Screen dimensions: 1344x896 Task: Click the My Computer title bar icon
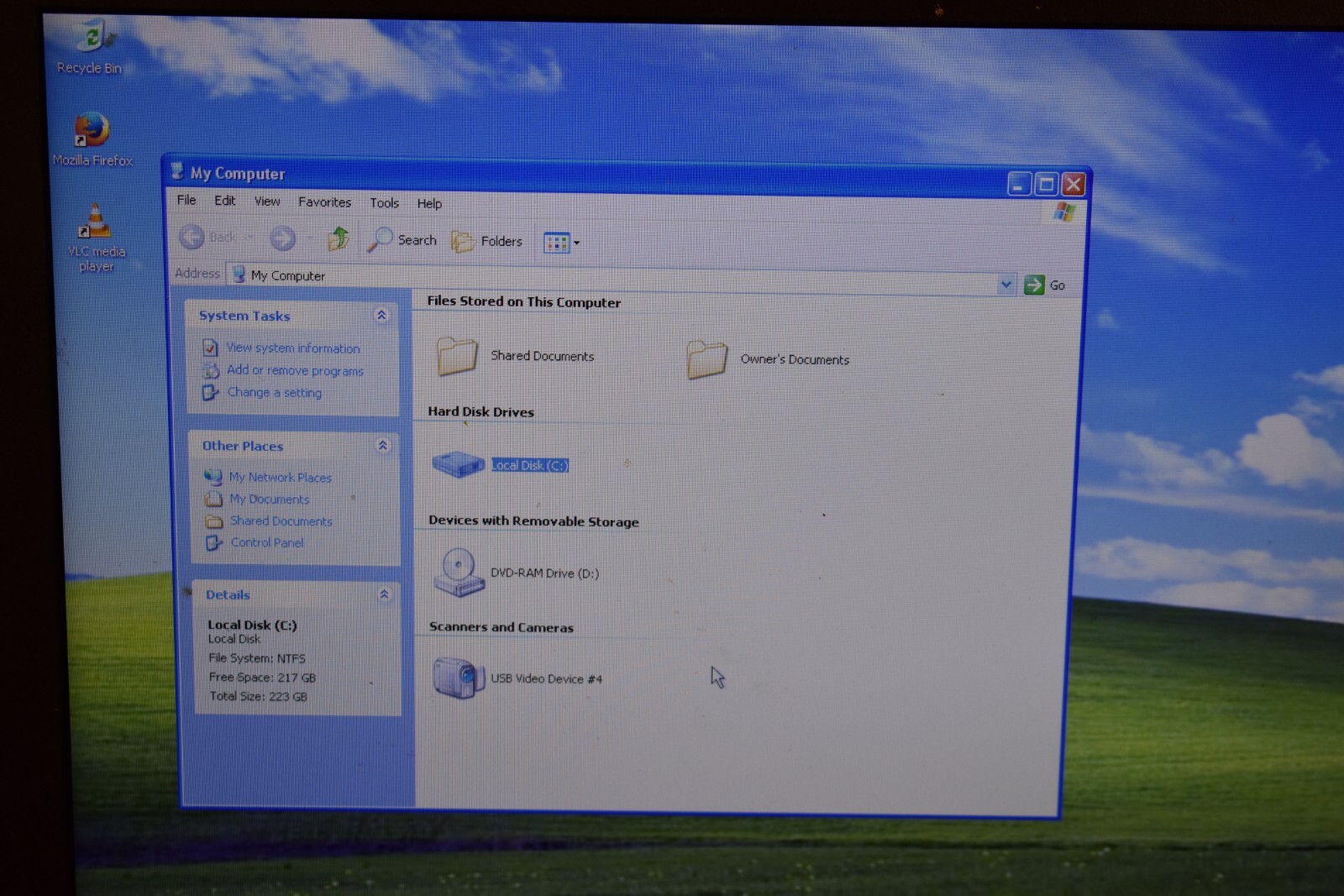click(x=176, y=171)
